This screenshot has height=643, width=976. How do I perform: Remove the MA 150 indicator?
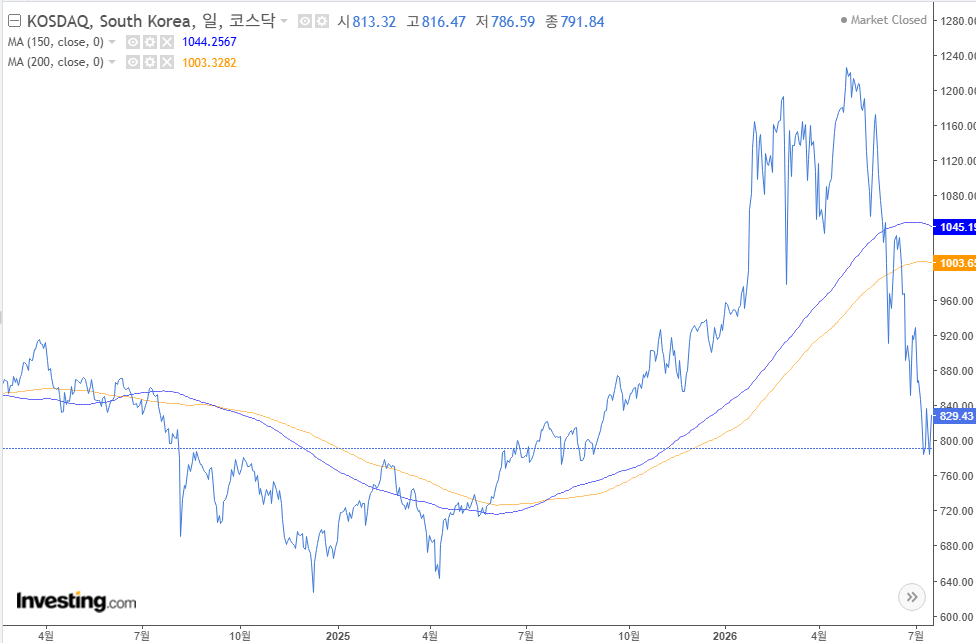tap(166, 42)
